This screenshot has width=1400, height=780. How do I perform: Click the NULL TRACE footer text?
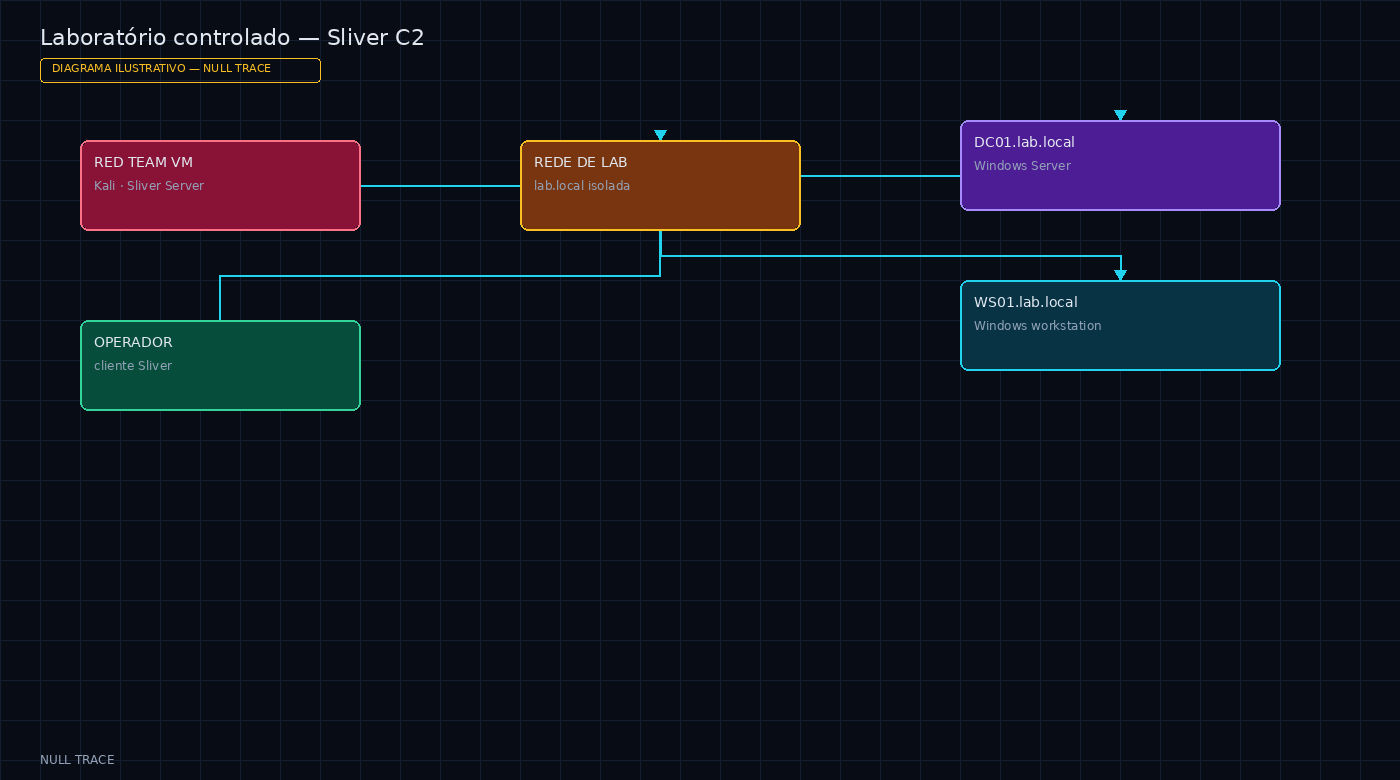coord(77,760)
